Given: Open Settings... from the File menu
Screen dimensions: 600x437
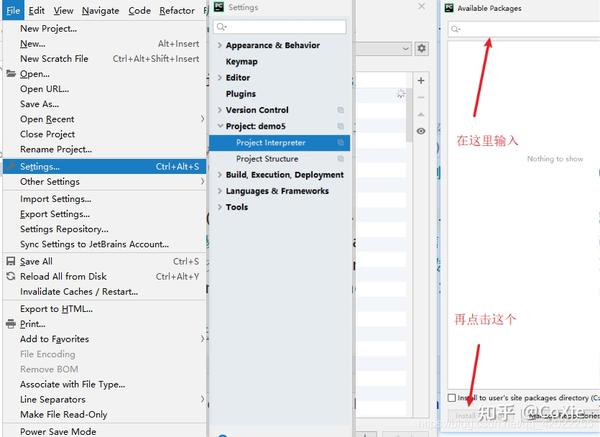Looking at the screenshot, I should 104,166.
